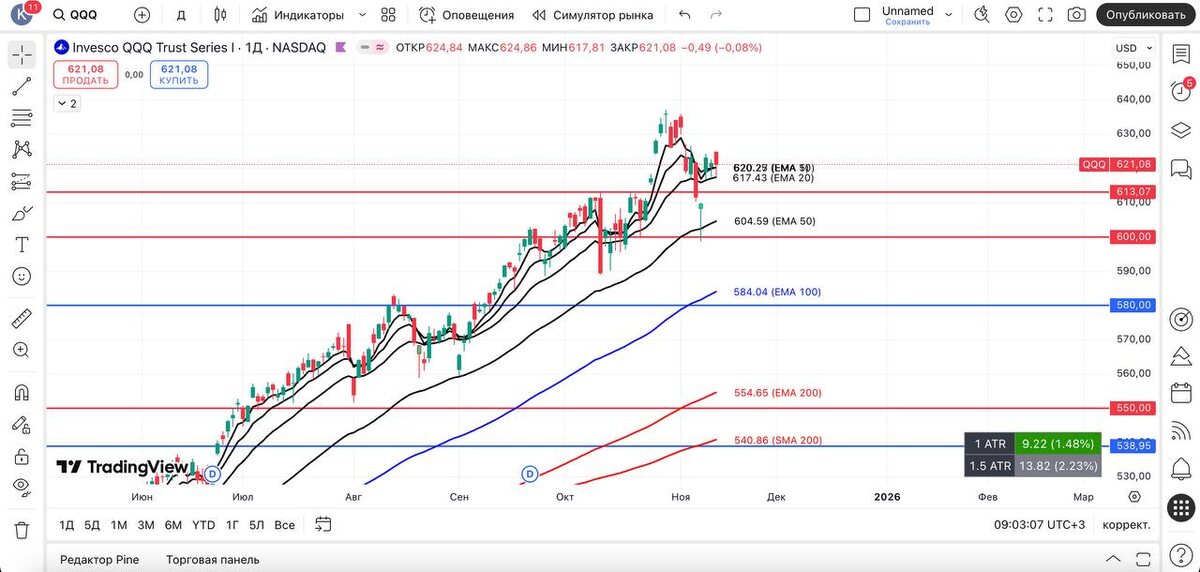This screenshot has height=572, width=1200.
Task: Select the YTD time range
Action: point(203,525)
